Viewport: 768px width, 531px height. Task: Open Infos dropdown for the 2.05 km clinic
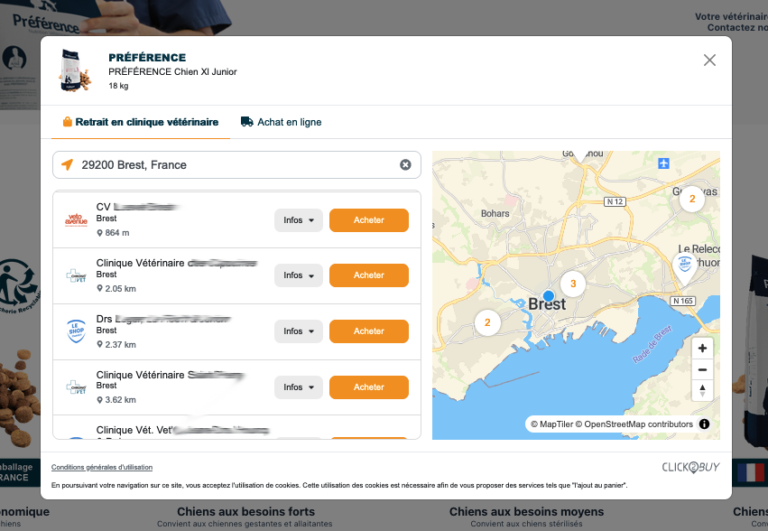pyautogui.click(x=298, y=276)
